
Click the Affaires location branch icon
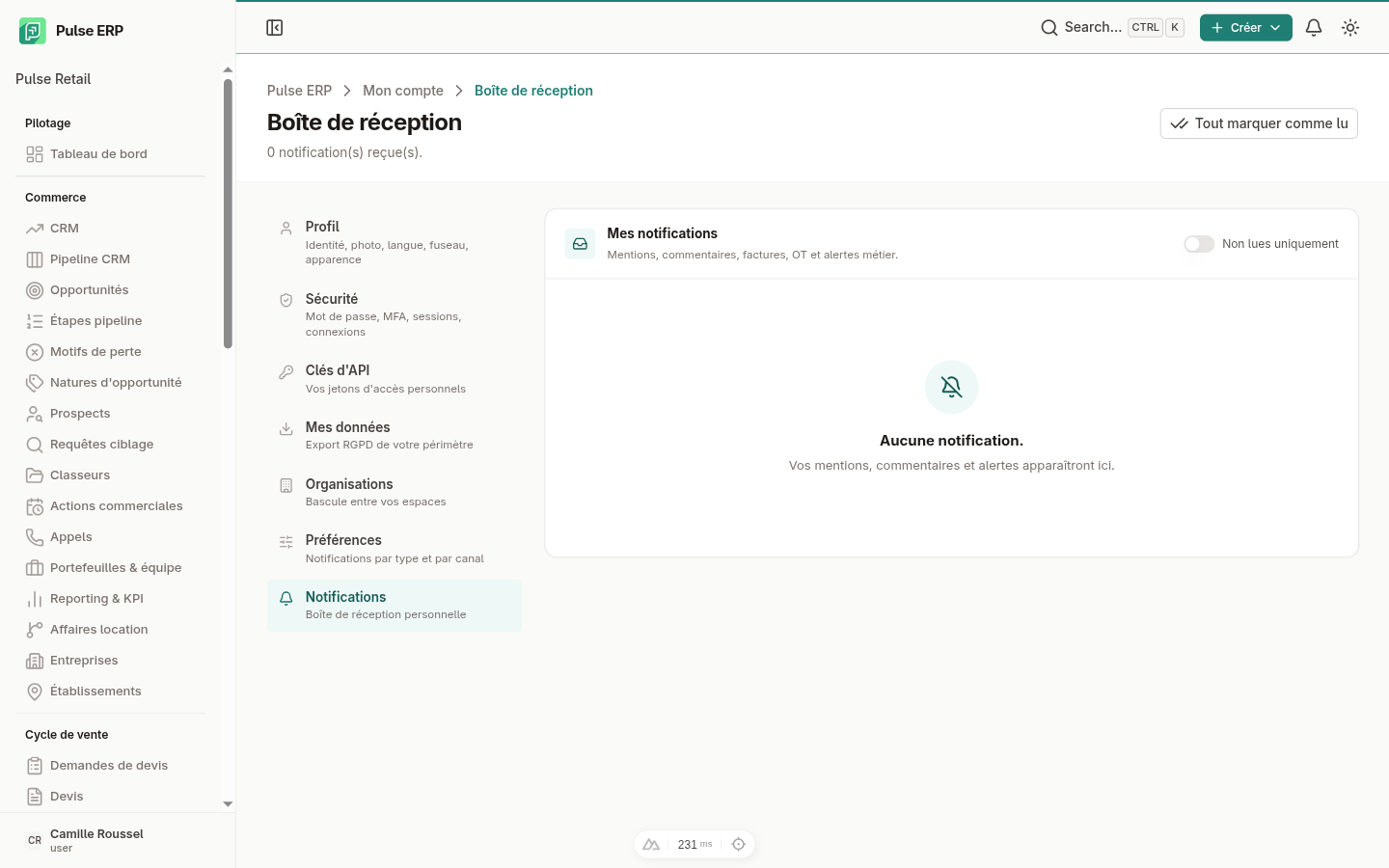pyautogui.click(x=35, y=630)
